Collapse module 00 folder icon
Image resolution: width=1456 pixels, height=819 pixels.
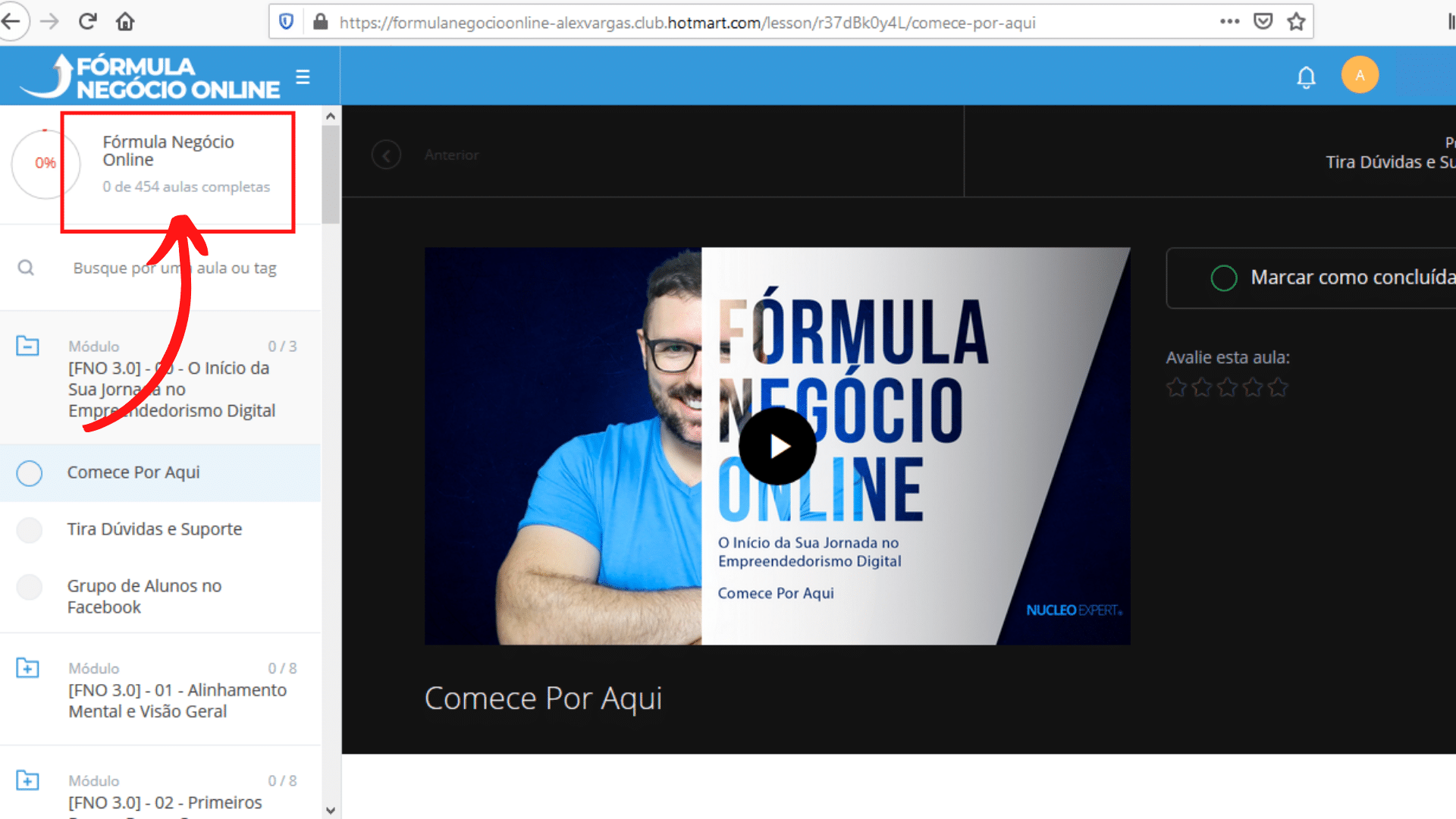point(28,346)
